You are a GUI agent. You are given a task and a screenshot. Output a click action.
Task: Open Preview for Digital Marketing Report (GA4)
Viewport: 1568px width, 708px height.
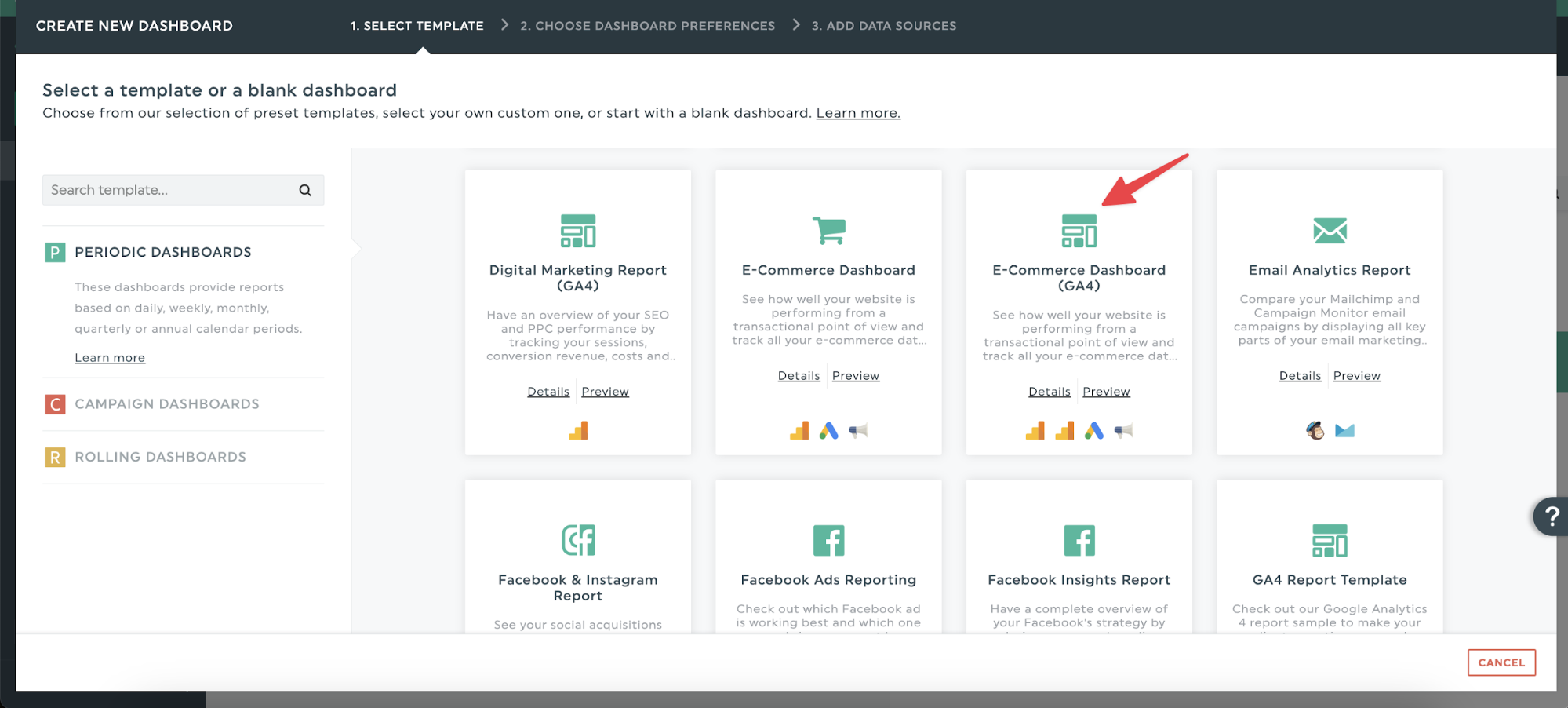click(x=605, y=392)
